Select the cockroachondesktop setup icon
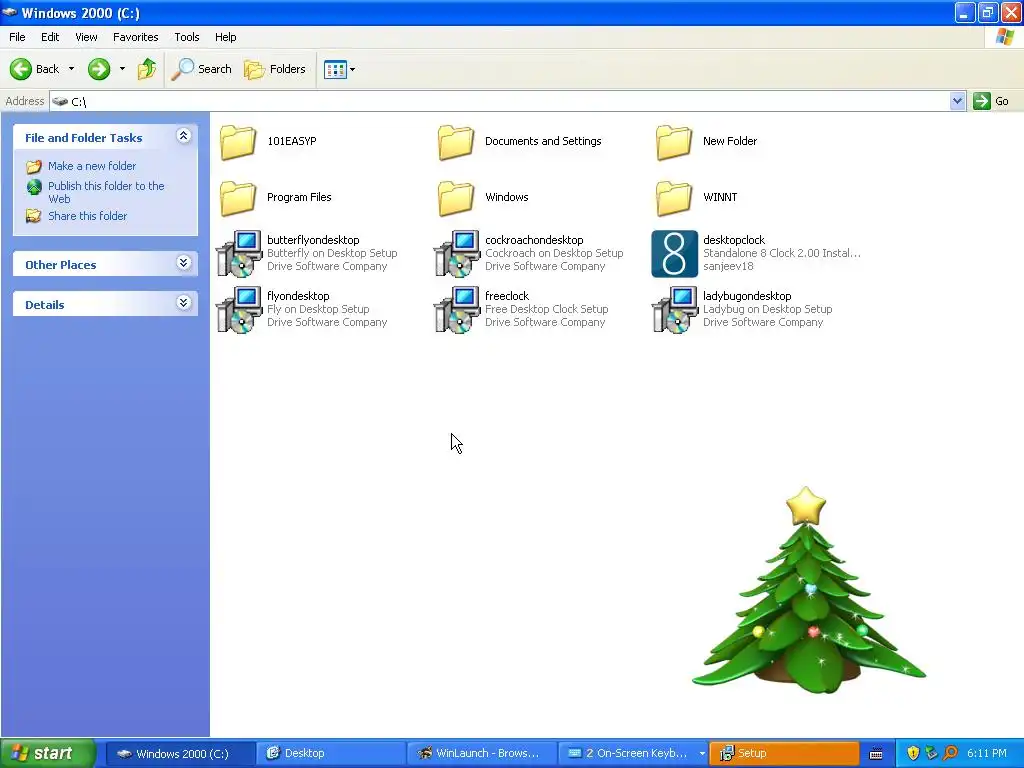This screenshot has width=1024, height=768. coord(457,253)
